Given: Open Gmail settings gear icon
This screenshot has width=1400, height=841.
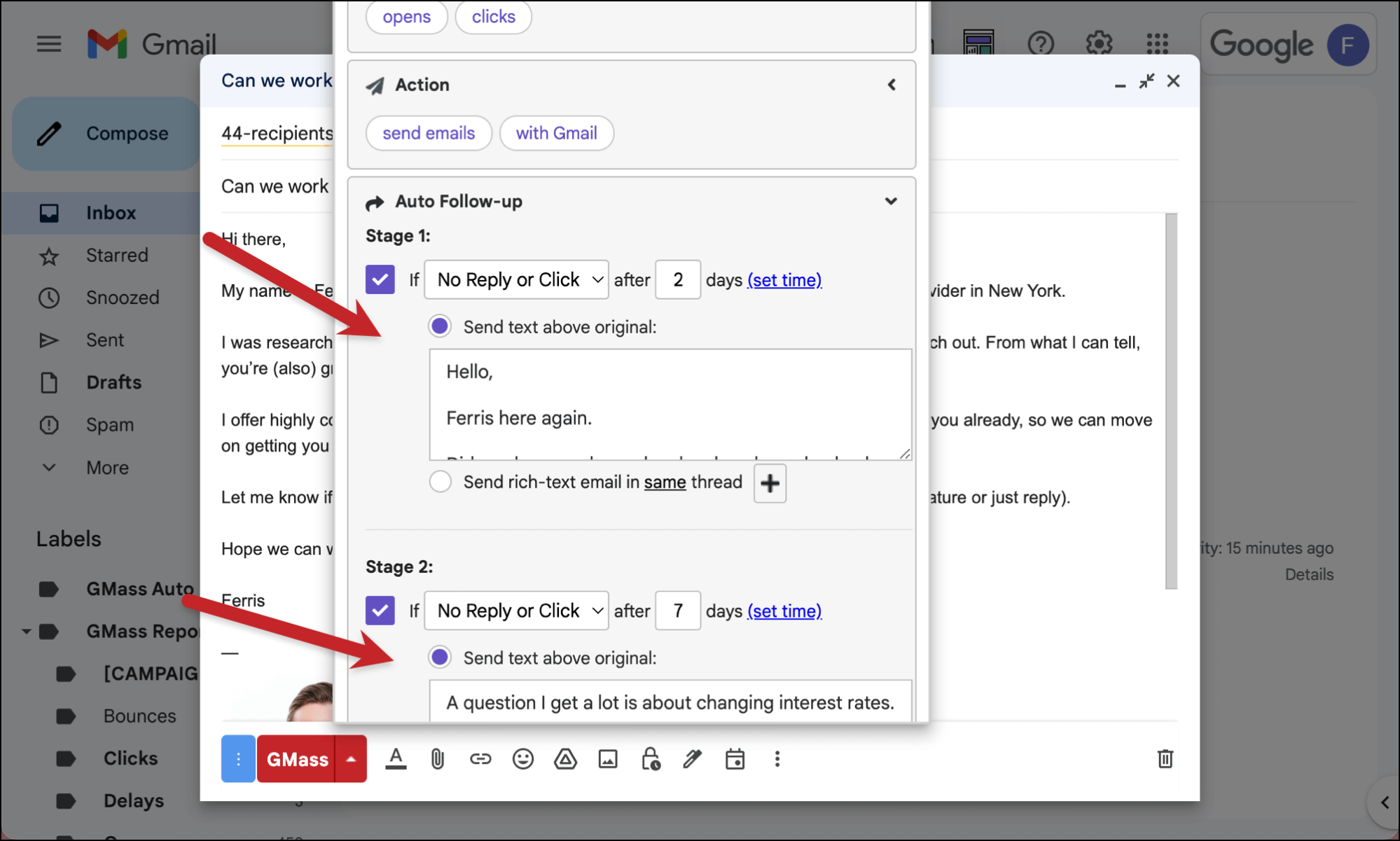Looking at the screenshot, I should [x=1099, y=44].
